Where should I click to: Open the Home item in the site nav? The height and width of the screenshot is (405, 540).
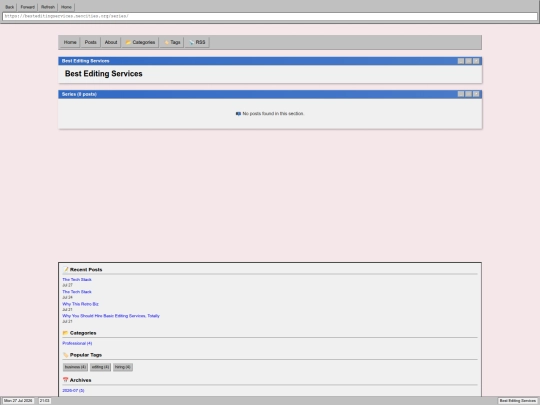70,42
